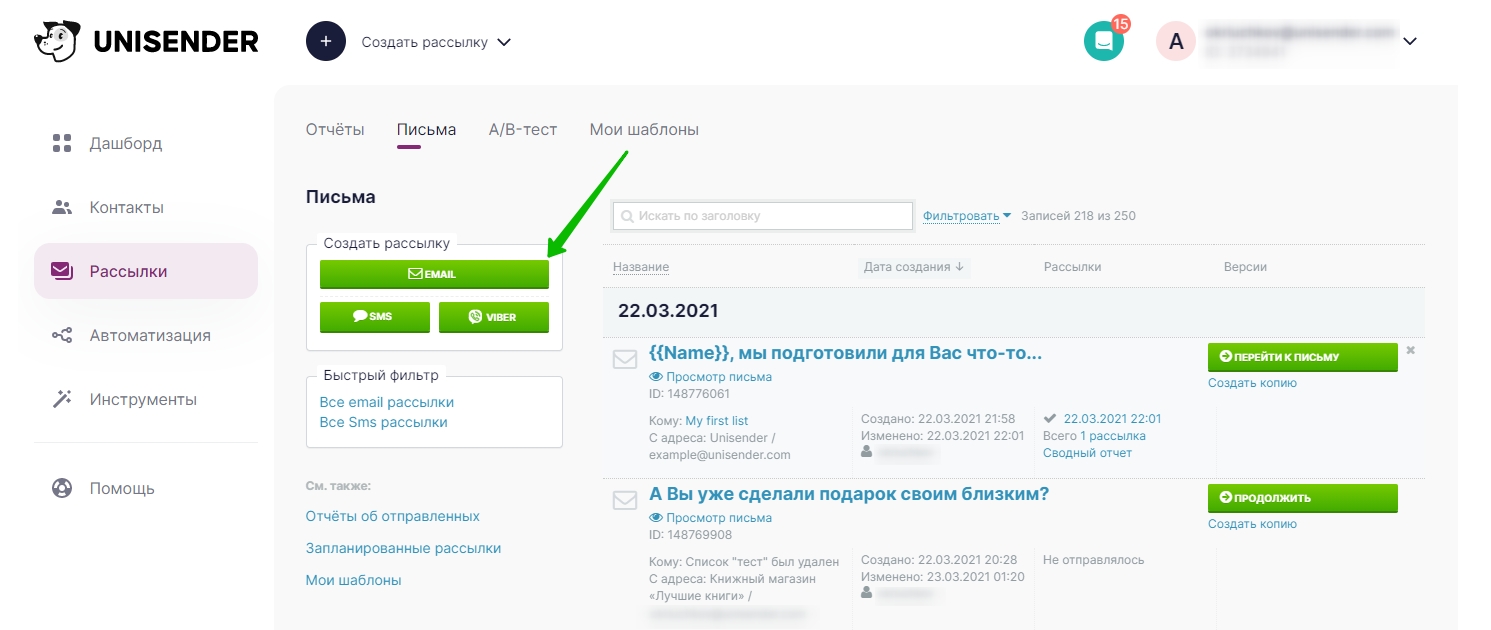
Task: Click the Не отправлялось status text
Action: [1093, 560]
